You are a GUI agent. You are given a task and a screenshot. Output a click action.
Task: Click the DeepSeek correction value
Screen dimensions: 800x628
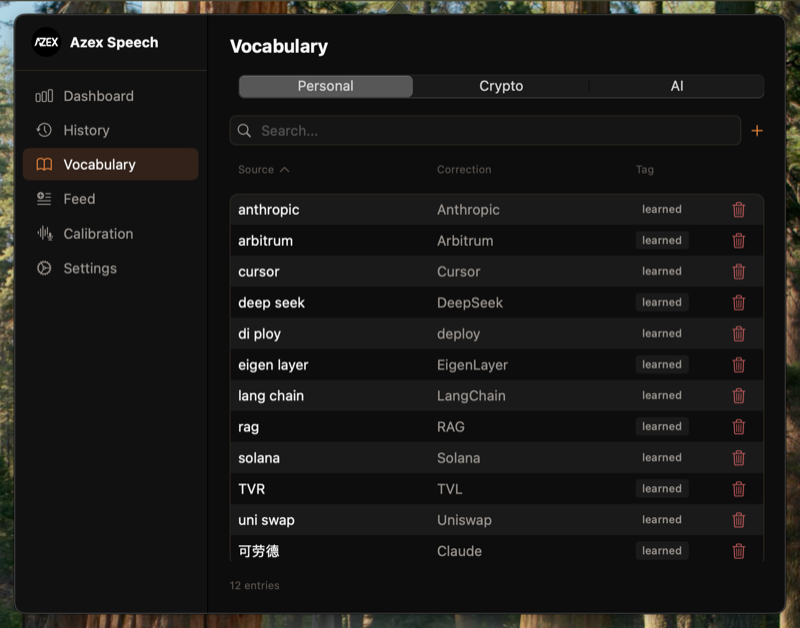tap(470, 303)
